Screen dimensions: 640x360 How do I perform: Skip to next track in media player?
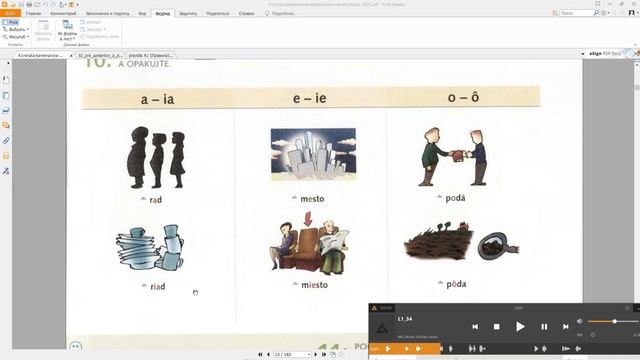point(565,327)
